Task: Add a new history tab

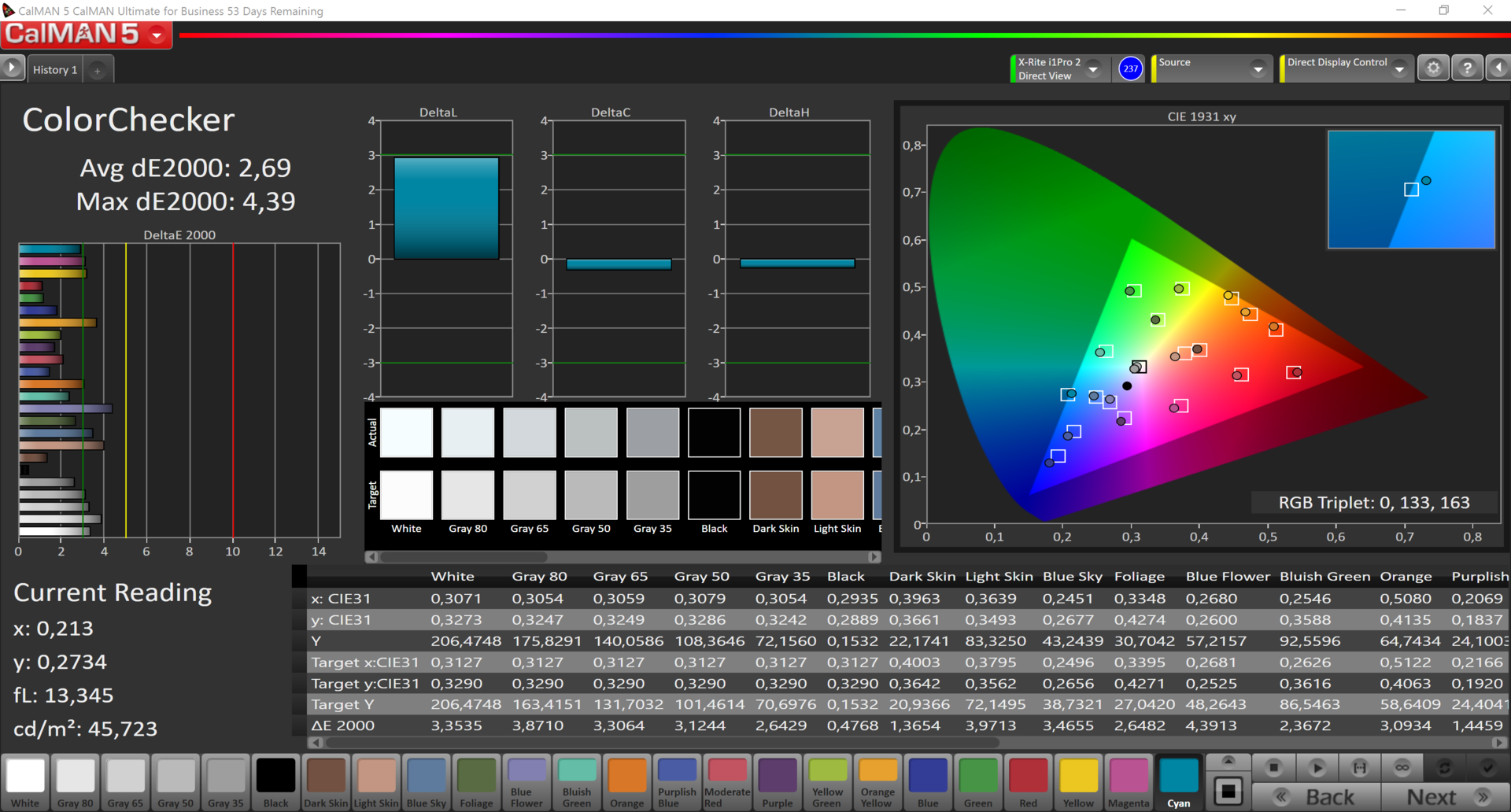Action: click(98, 71)
